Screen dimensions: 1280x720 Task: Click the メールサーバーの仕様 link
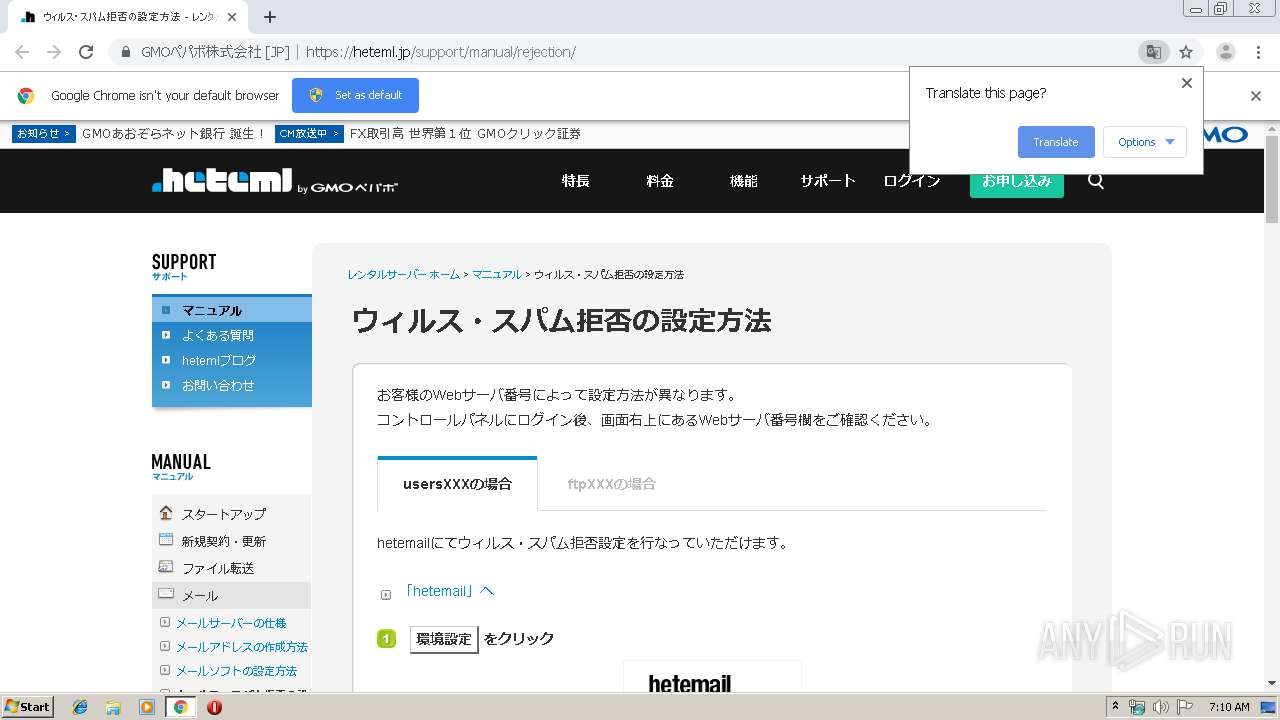pyautogui.click(x=231, y=623)
